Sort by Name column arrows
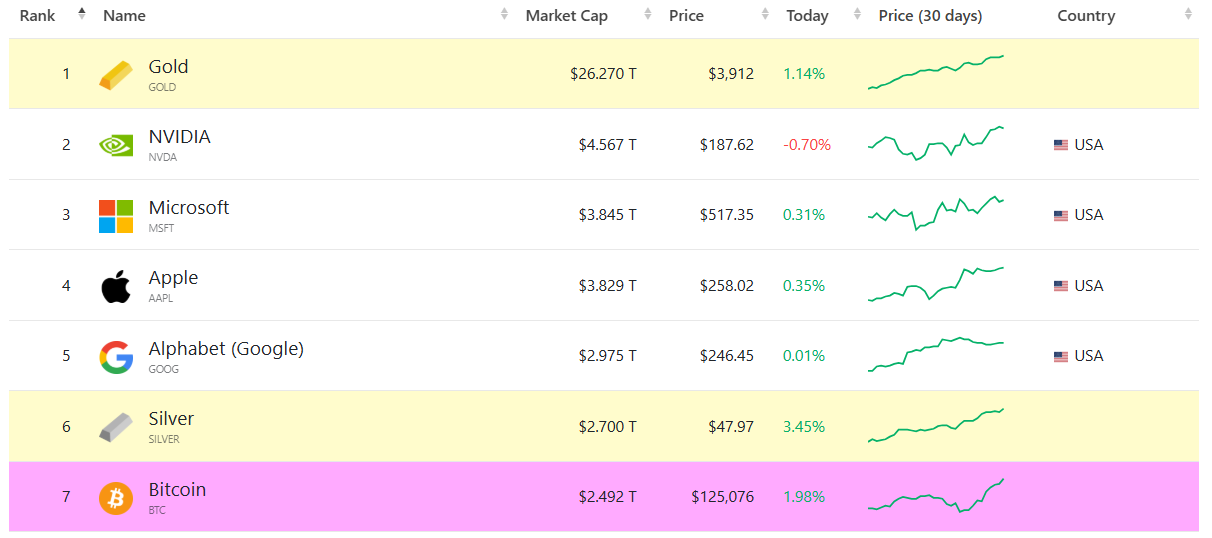 pos(505,15)
